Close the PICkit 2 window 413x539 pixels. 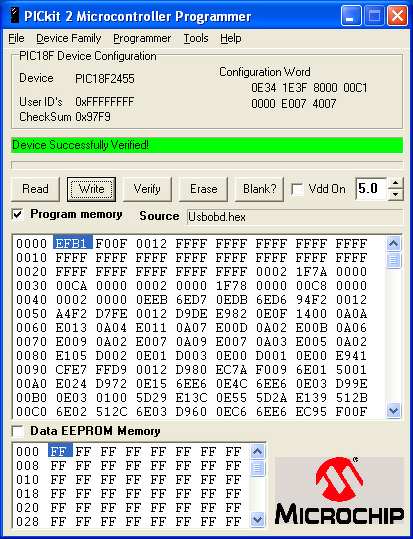(398, 16)
